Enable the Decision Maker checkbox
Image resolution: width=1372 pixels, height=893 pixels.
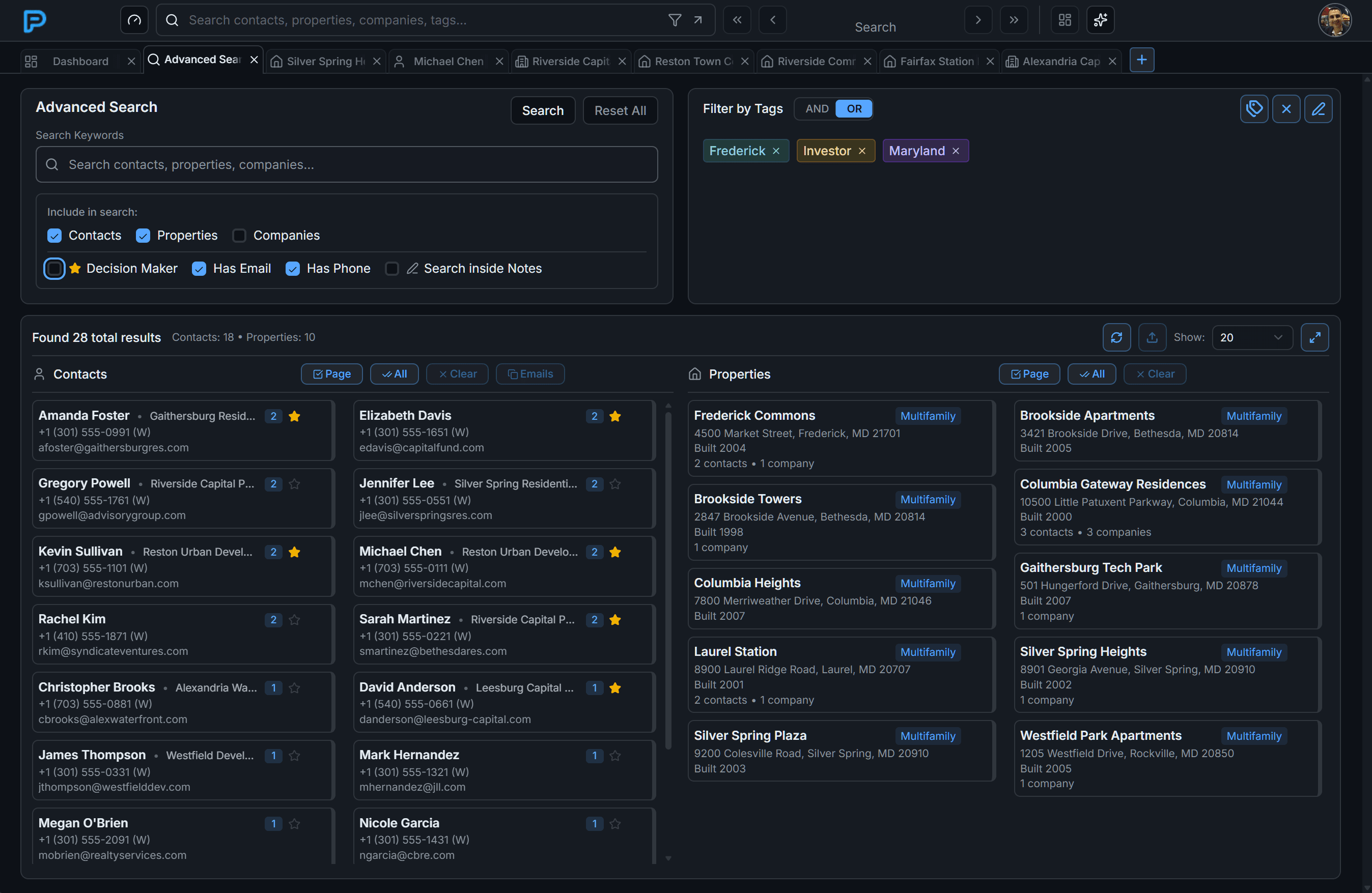click(x=54, y=269)
